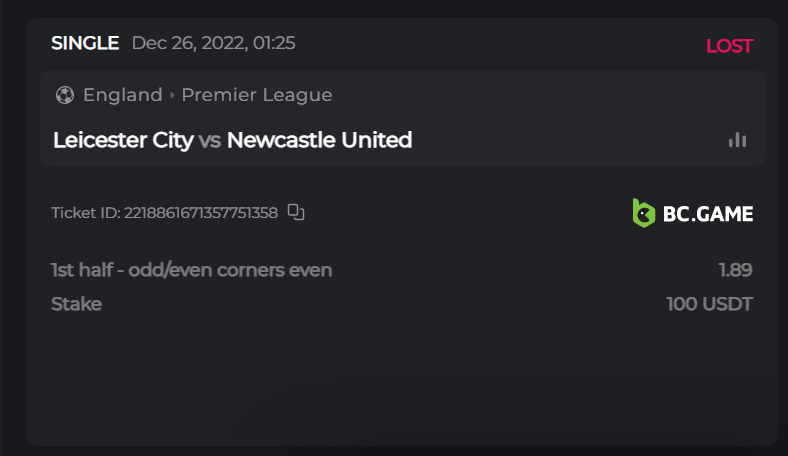788x456 pixels.
Task: Click the Dec 26, 2022 bet date
Action: click(213, 43)
